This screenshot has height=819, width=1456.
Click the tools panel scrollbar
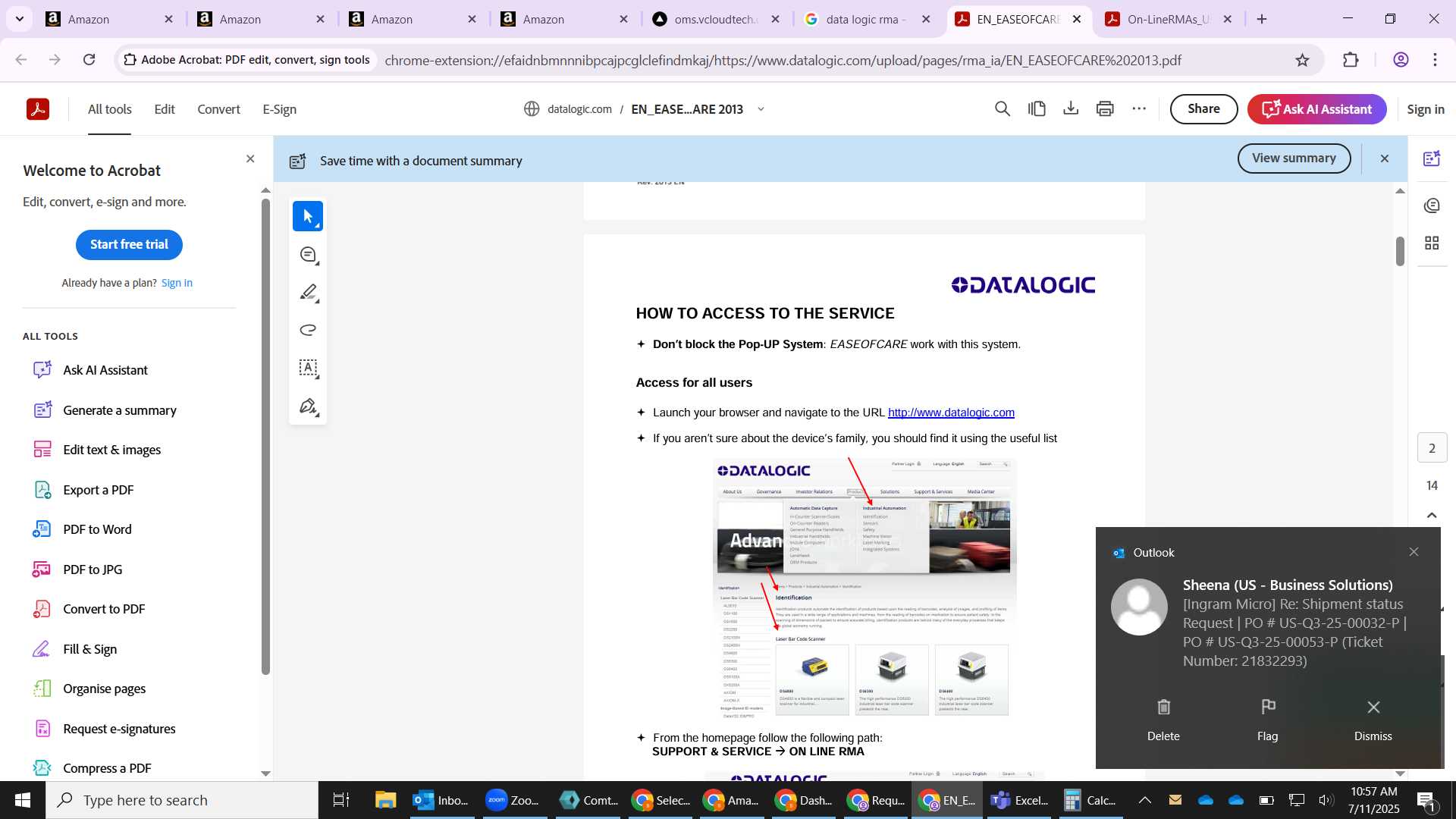(x=265, y=436)
